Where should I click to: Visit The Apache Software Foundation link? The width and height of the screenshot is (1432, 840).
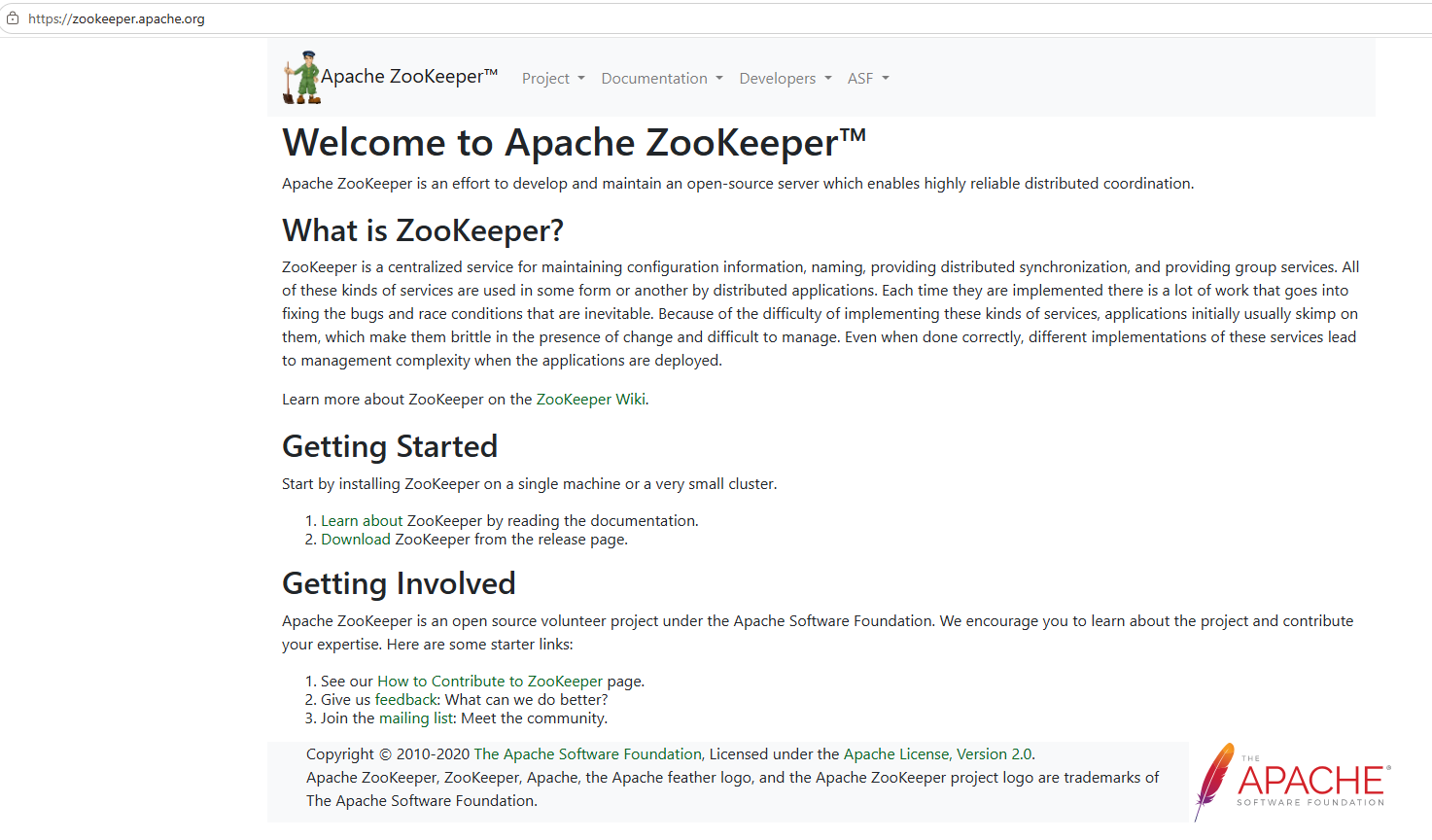pyautogui.click(x=587, y=753)
